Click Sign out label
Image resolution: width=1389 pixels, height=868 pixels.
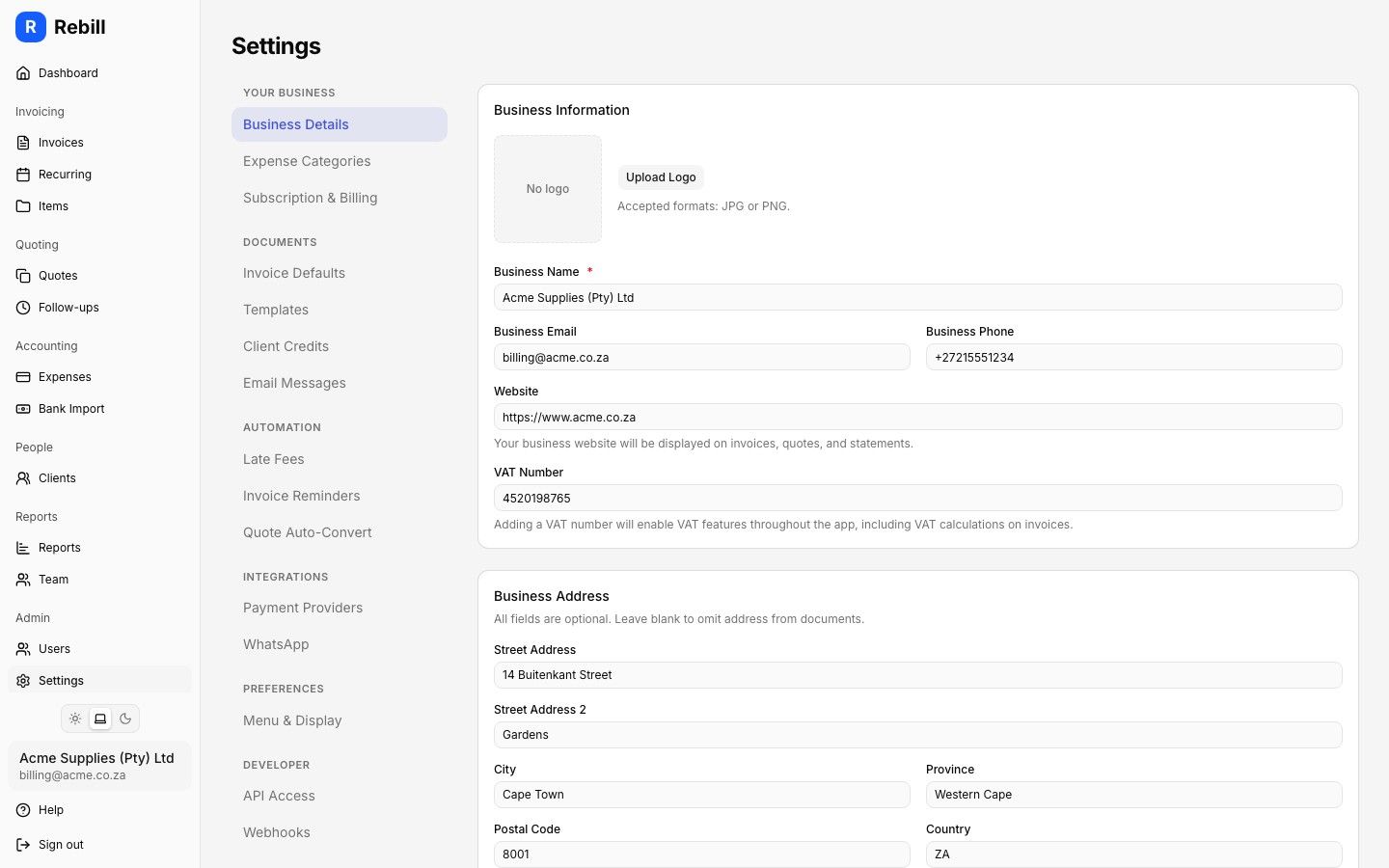(61, 845)
